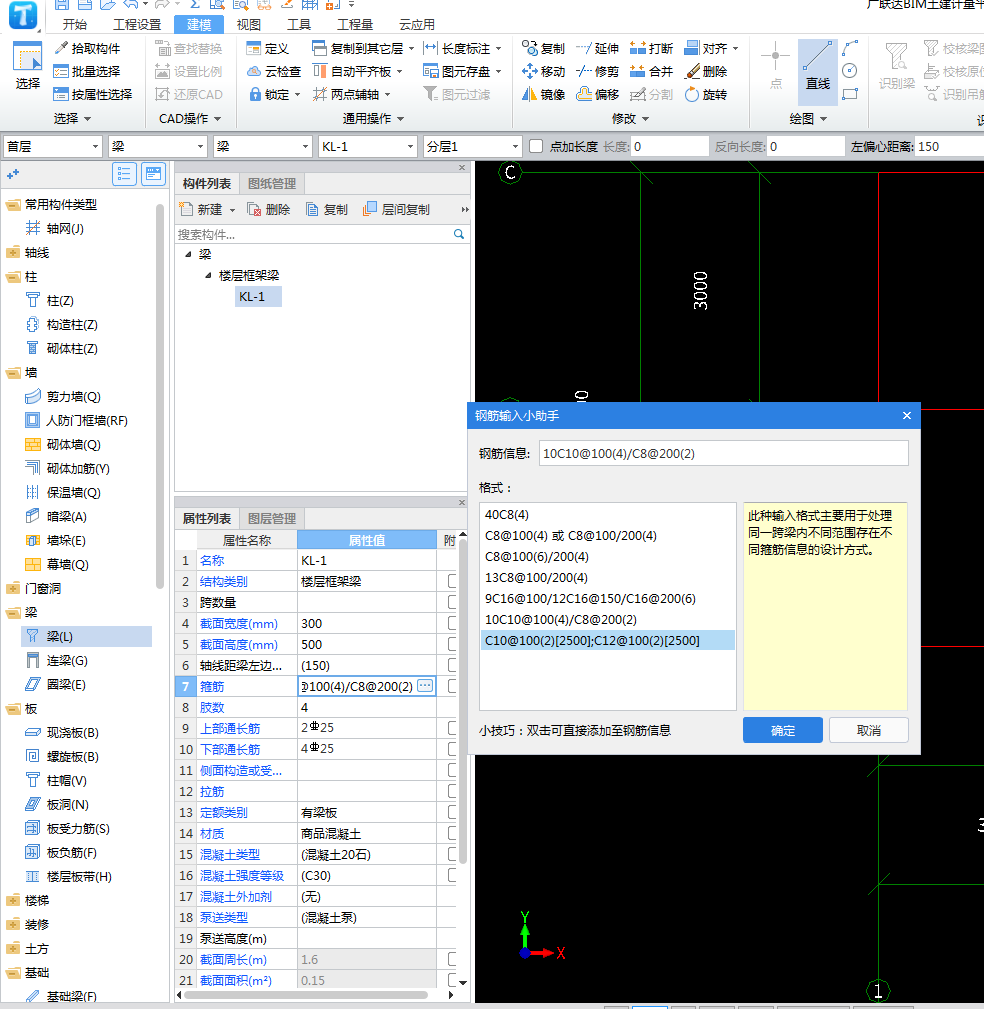Expand the 楼梯 category folder

[x=12, y=900]
